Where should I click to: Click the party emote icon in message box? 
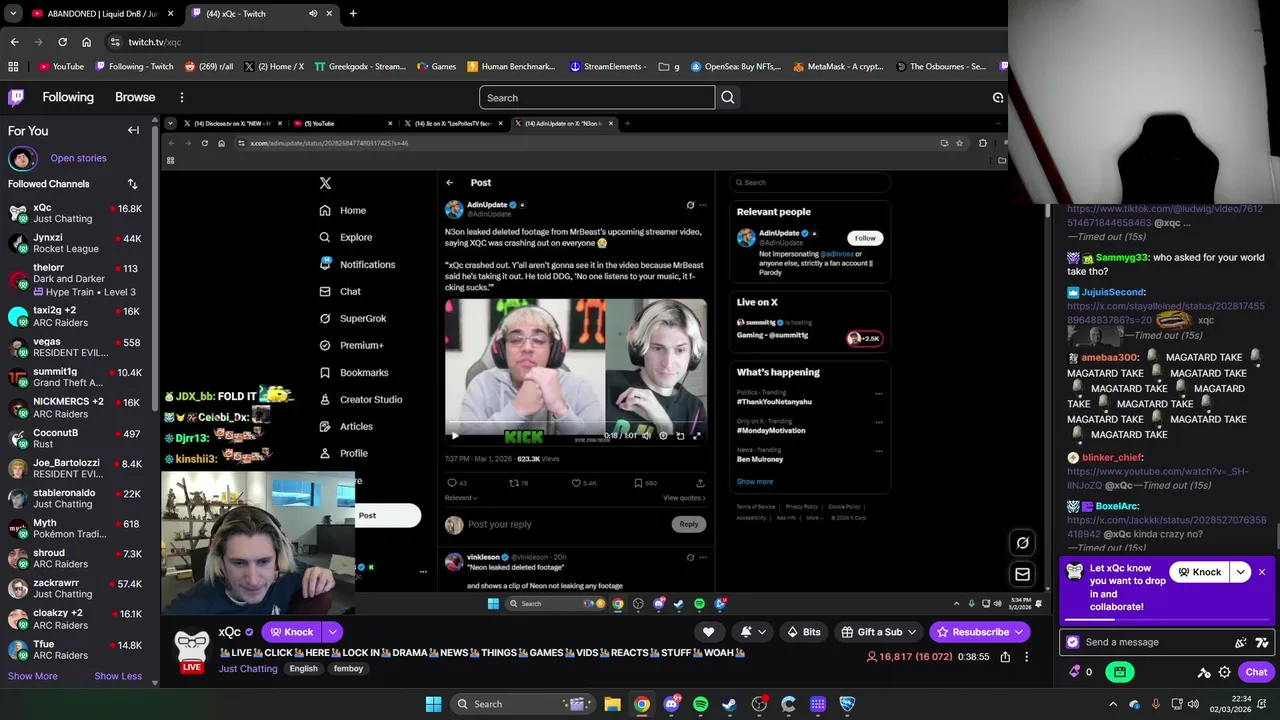tap(1241, 642)
